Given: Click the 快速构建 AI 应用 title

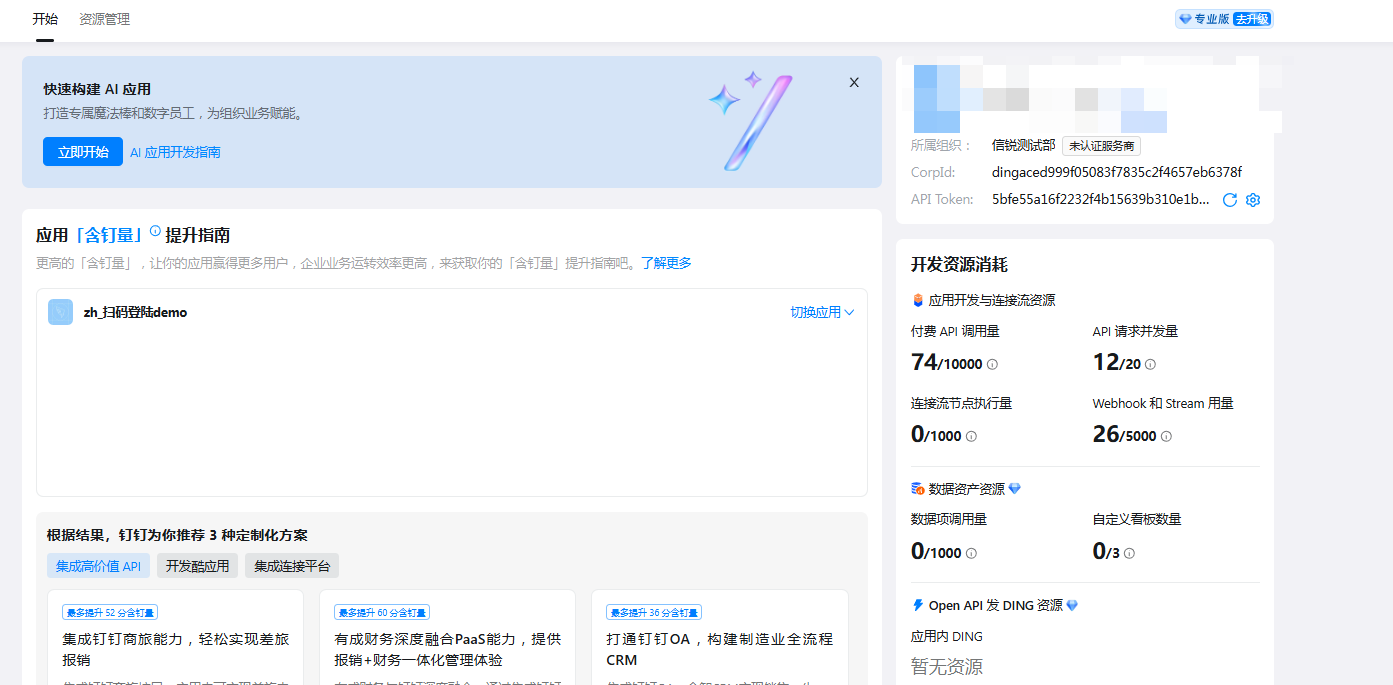Looking at the screenshot, I should [x=97, y=89].
